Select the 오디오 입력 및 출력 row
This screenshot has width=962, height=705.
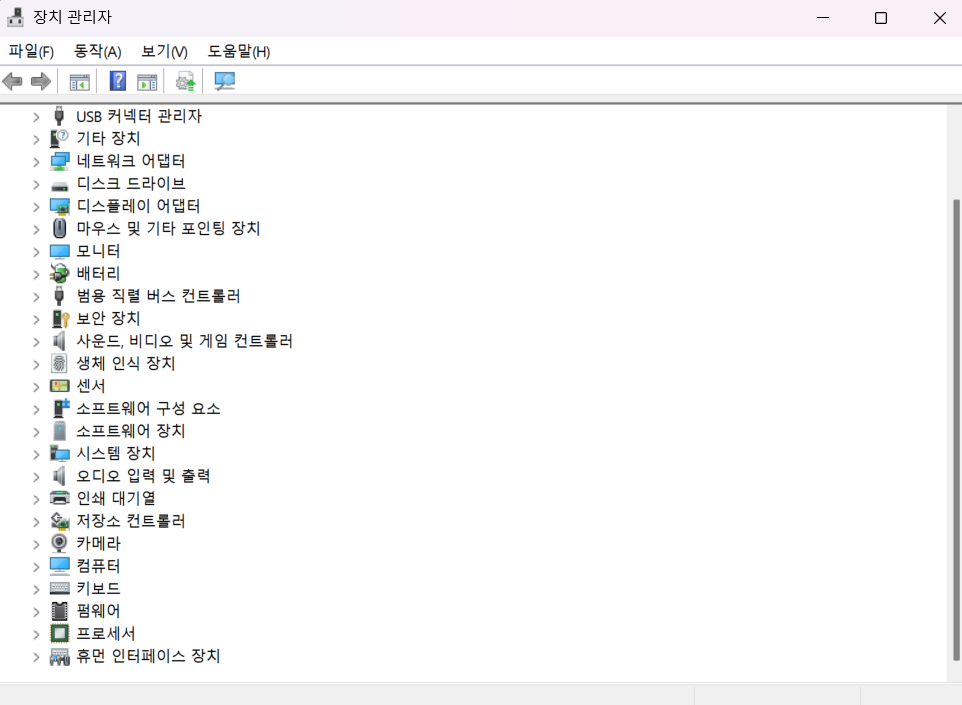[143, 476]
